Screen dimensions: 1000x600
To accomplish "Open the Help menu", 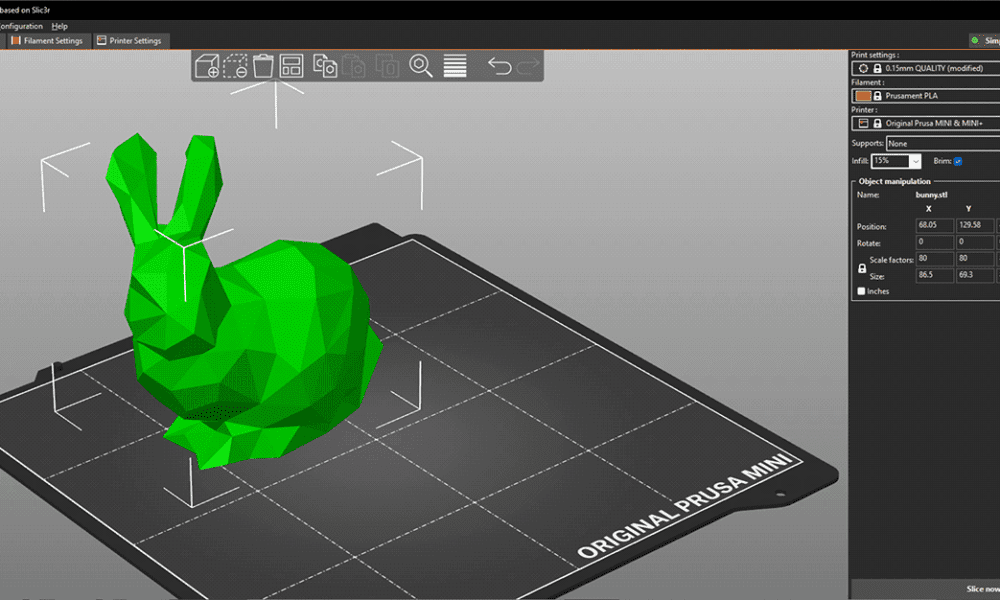I will coord(59,26).
